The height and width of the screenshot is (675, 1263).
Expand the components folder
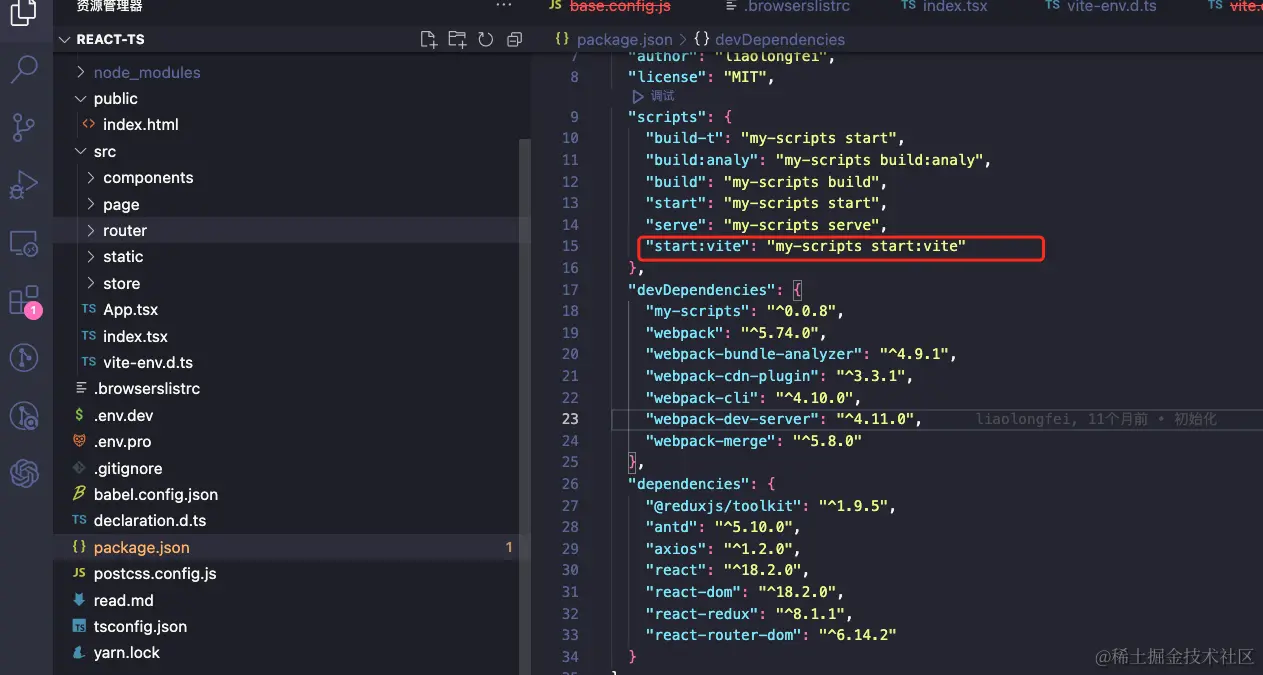click(x=91, y=178)
